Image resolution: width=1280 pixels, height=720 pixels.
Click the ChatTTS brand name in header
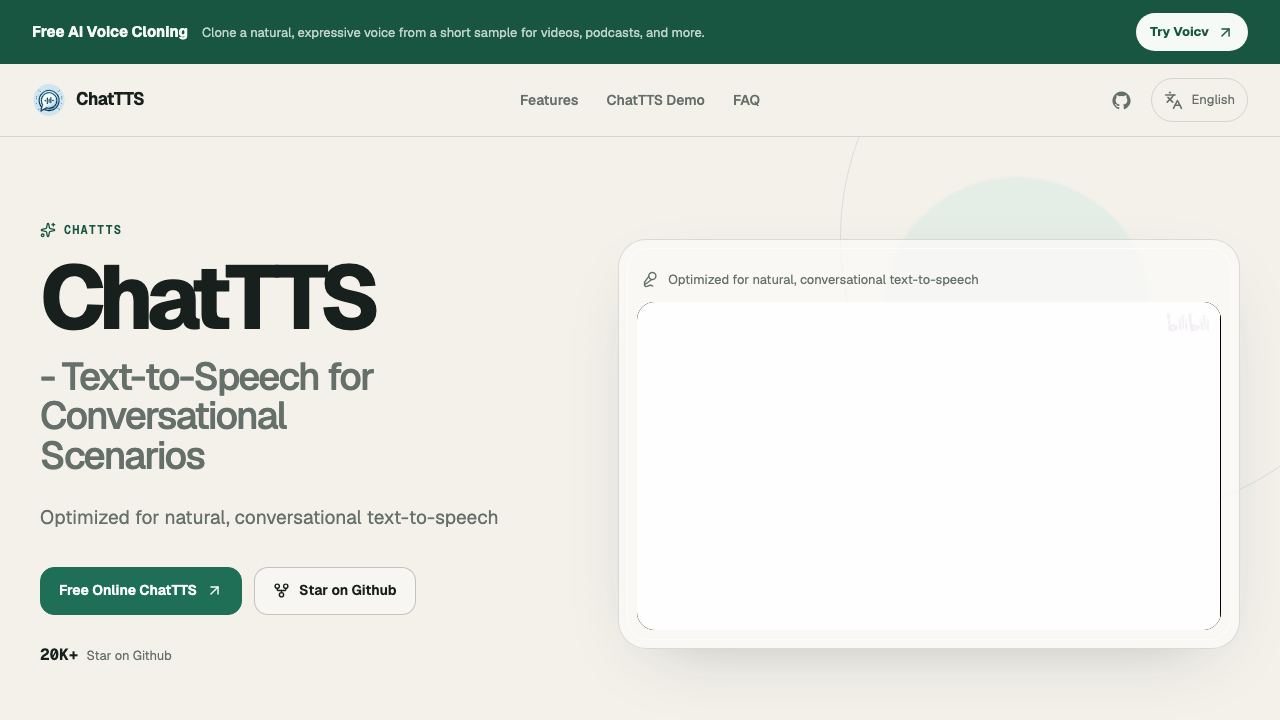tap(110, 99)
